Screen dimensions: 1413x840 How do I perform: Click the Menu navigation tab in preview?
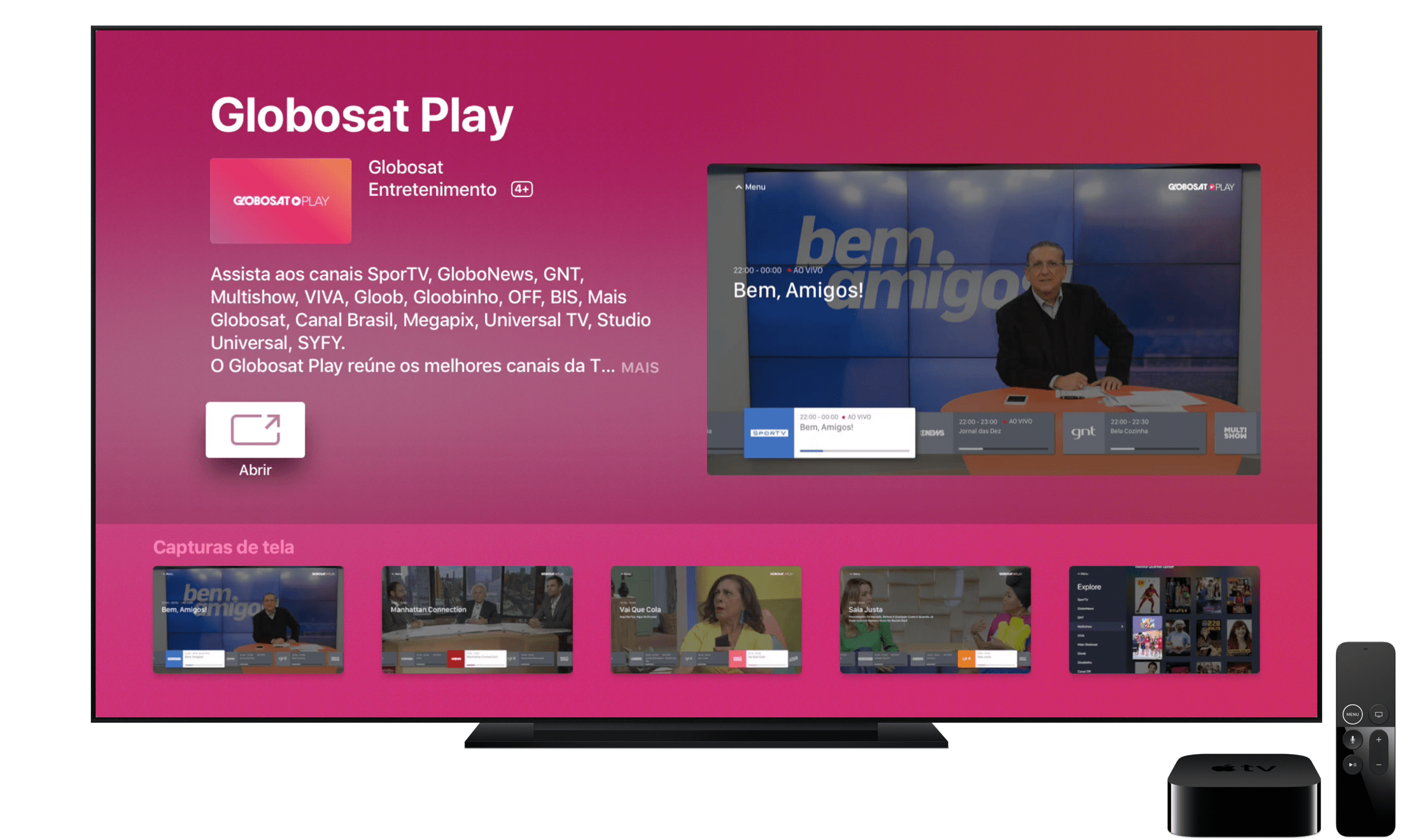point(751,187)
